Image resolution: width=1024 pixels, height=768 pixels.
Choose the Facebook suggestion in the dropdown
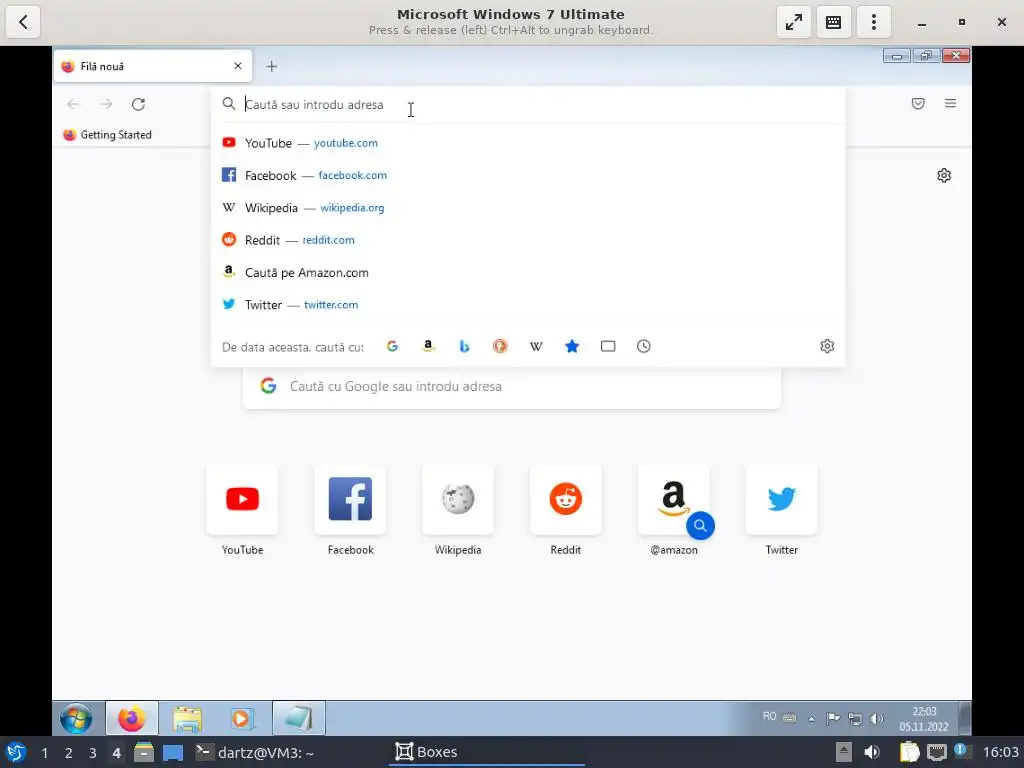pos(528,175)
